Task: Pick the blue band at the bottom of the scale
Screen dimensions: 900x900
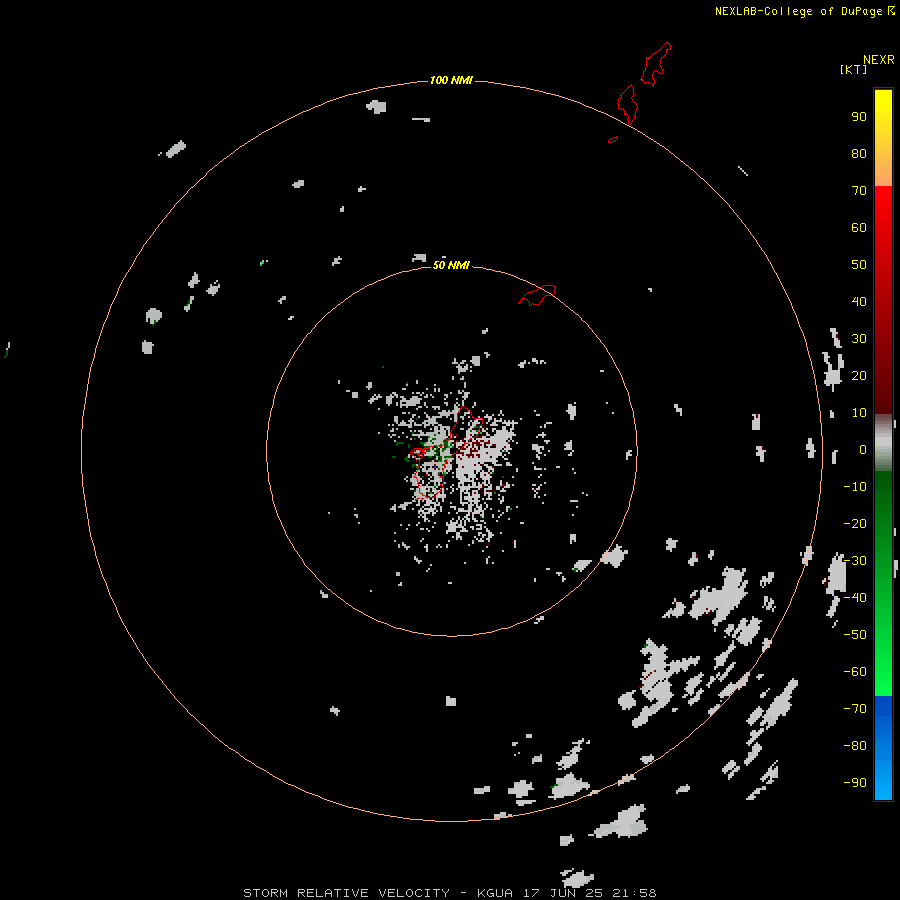Action: point(883,748)
